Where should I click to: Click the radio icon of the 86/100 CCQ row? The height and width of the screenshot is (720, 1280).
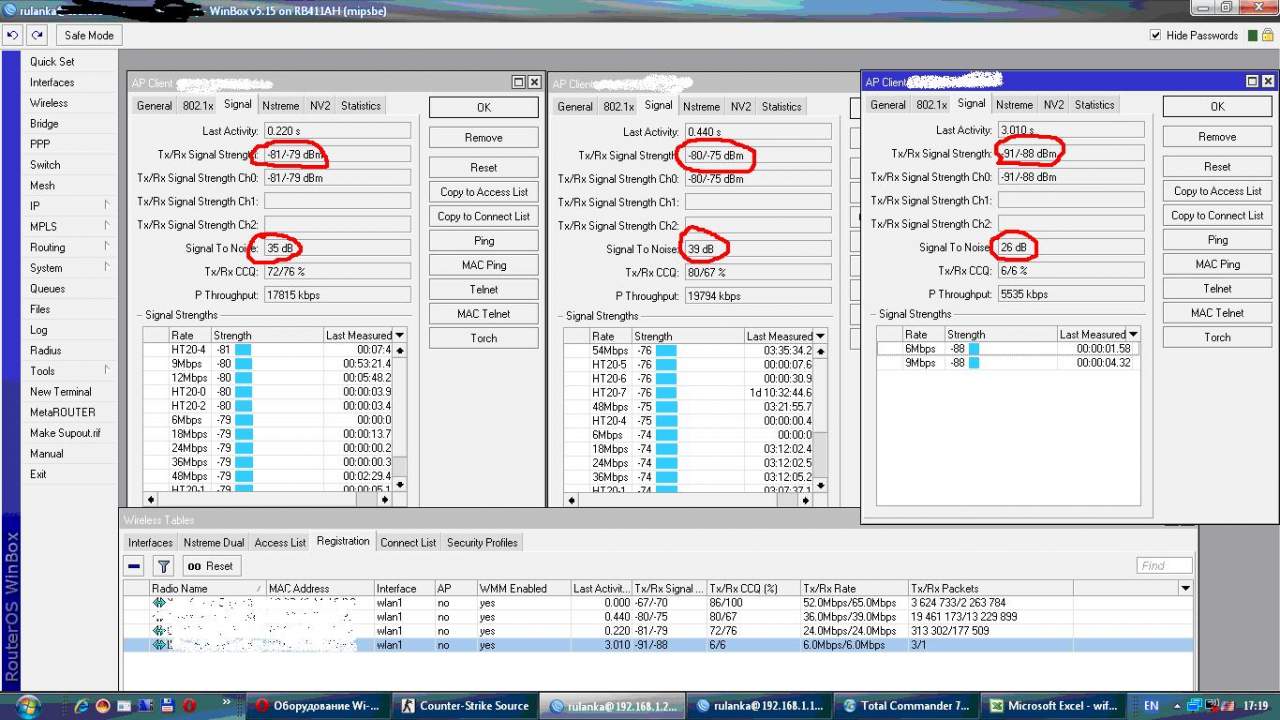coord(158,603)
